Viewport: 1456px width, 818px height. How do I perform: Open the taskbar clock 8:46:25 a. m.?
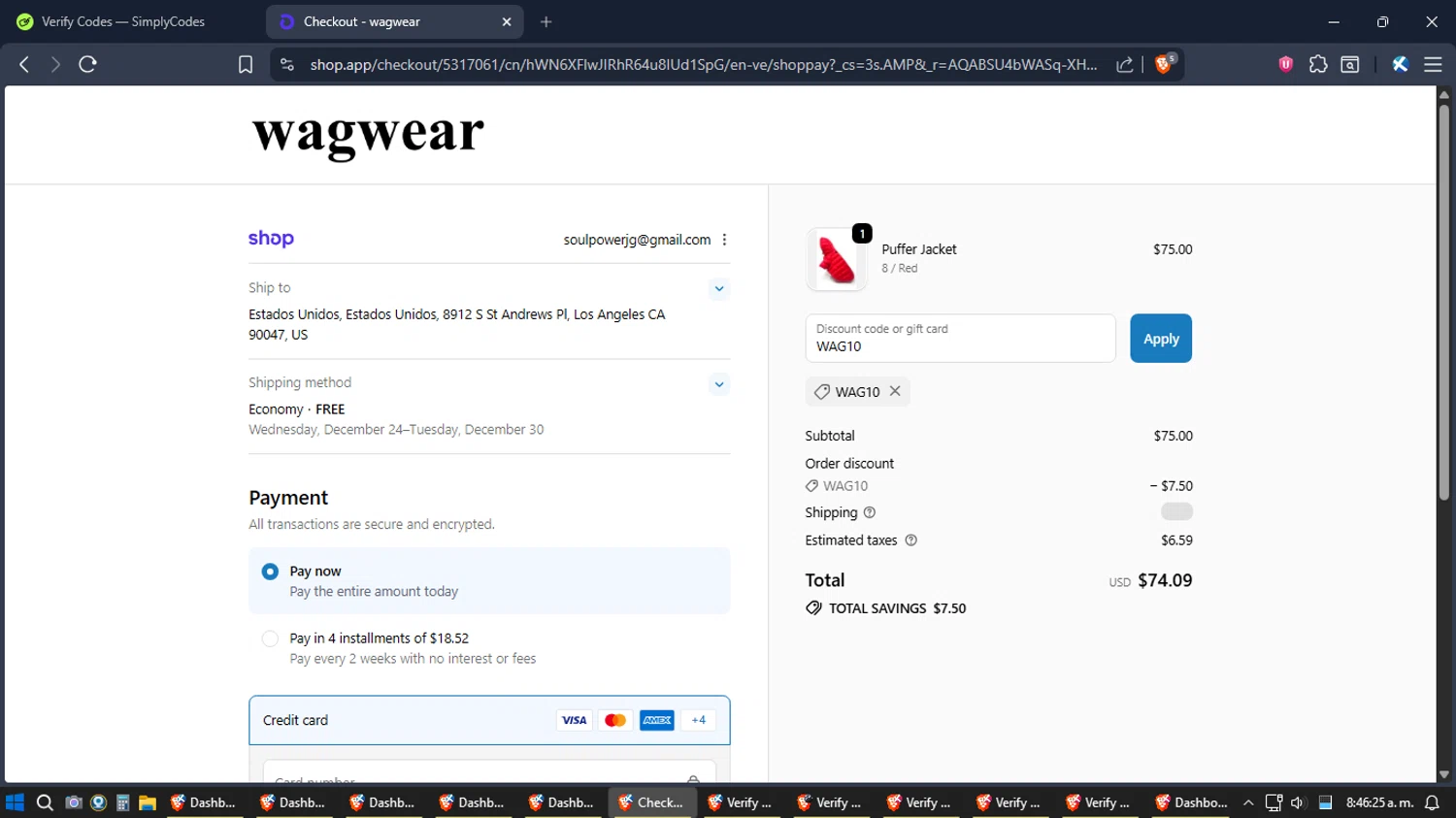[1379, 802]
